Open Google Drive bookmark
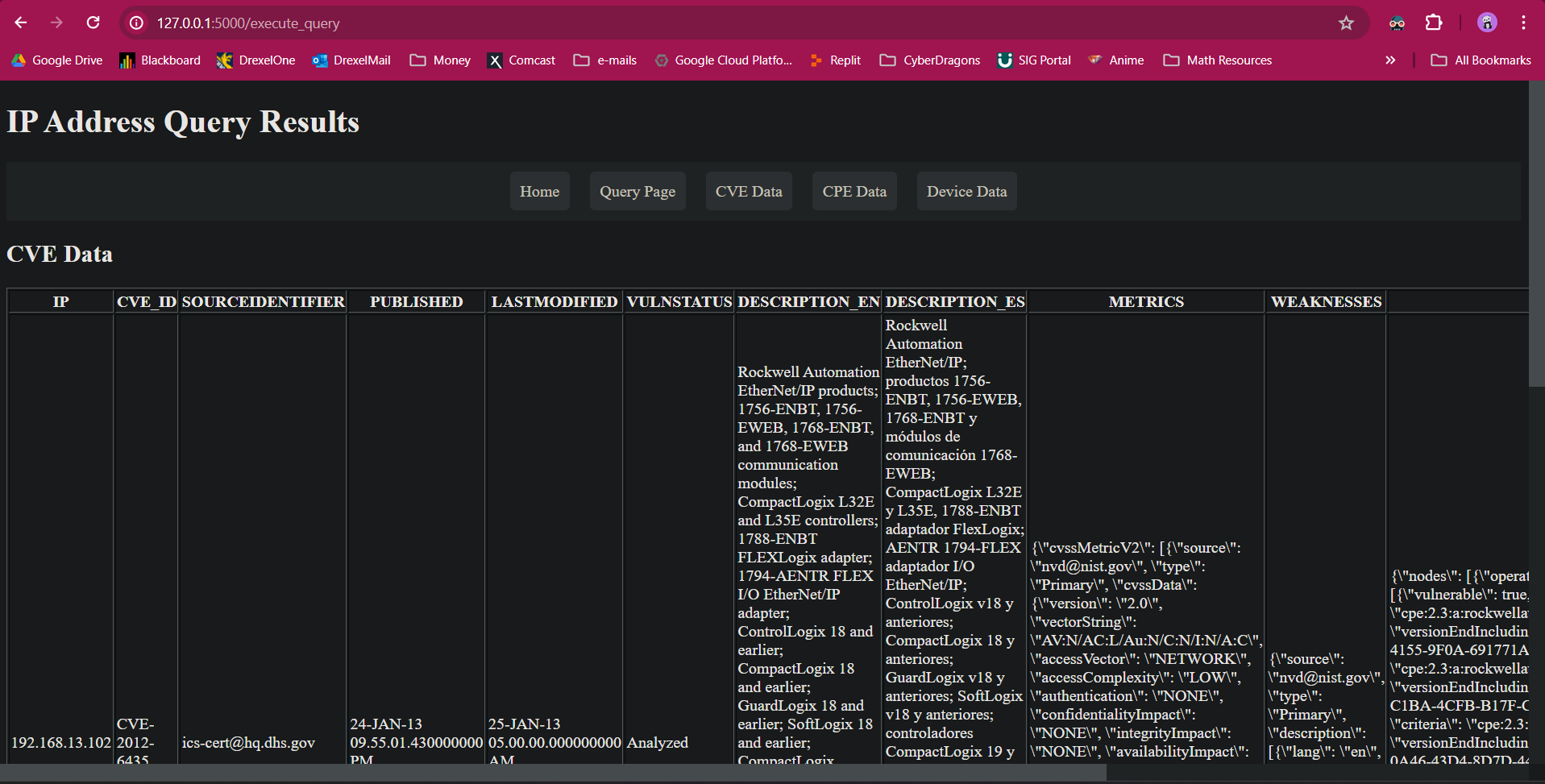1545x784 pixels. point(57,60)
